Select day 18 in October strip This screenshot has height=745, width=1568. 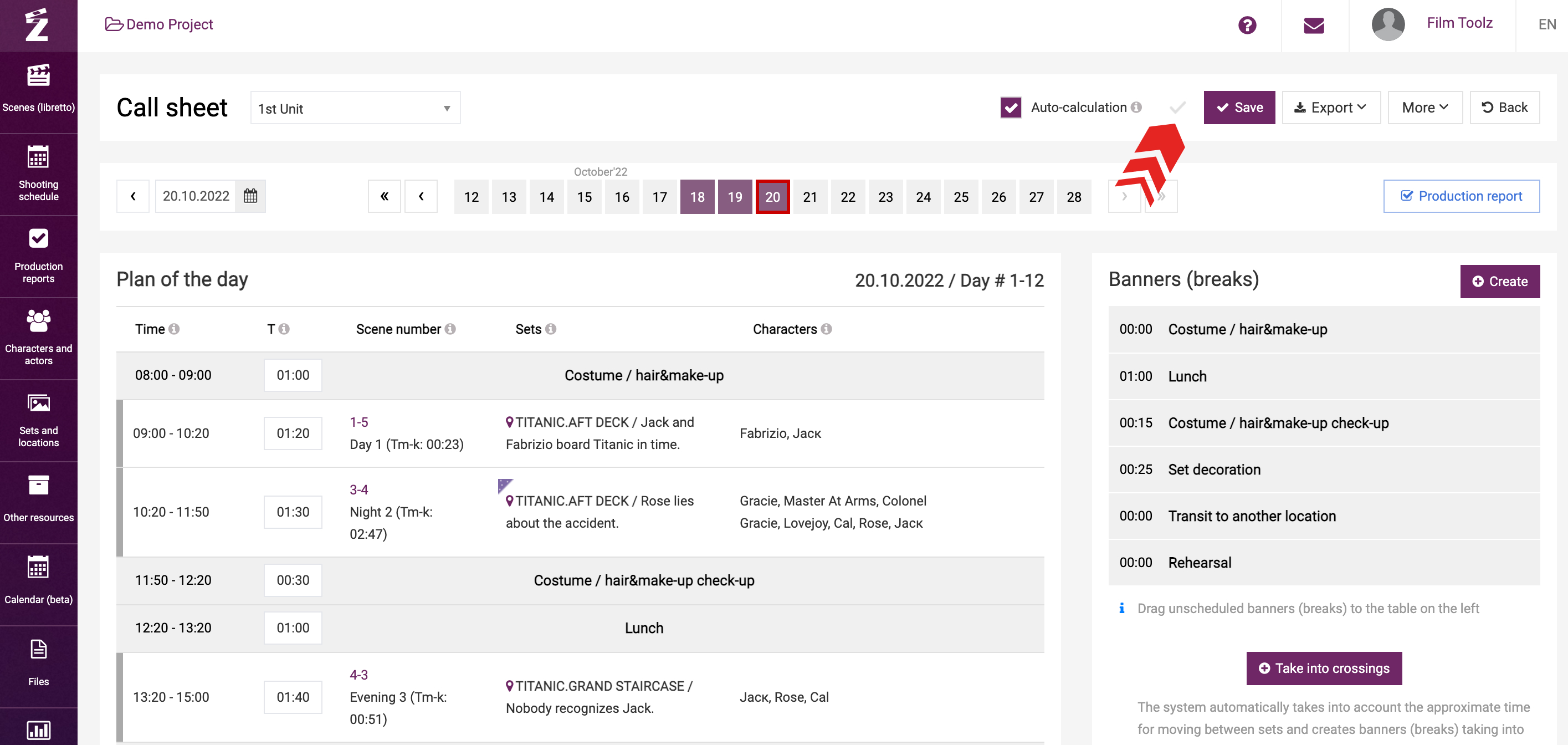697,197
